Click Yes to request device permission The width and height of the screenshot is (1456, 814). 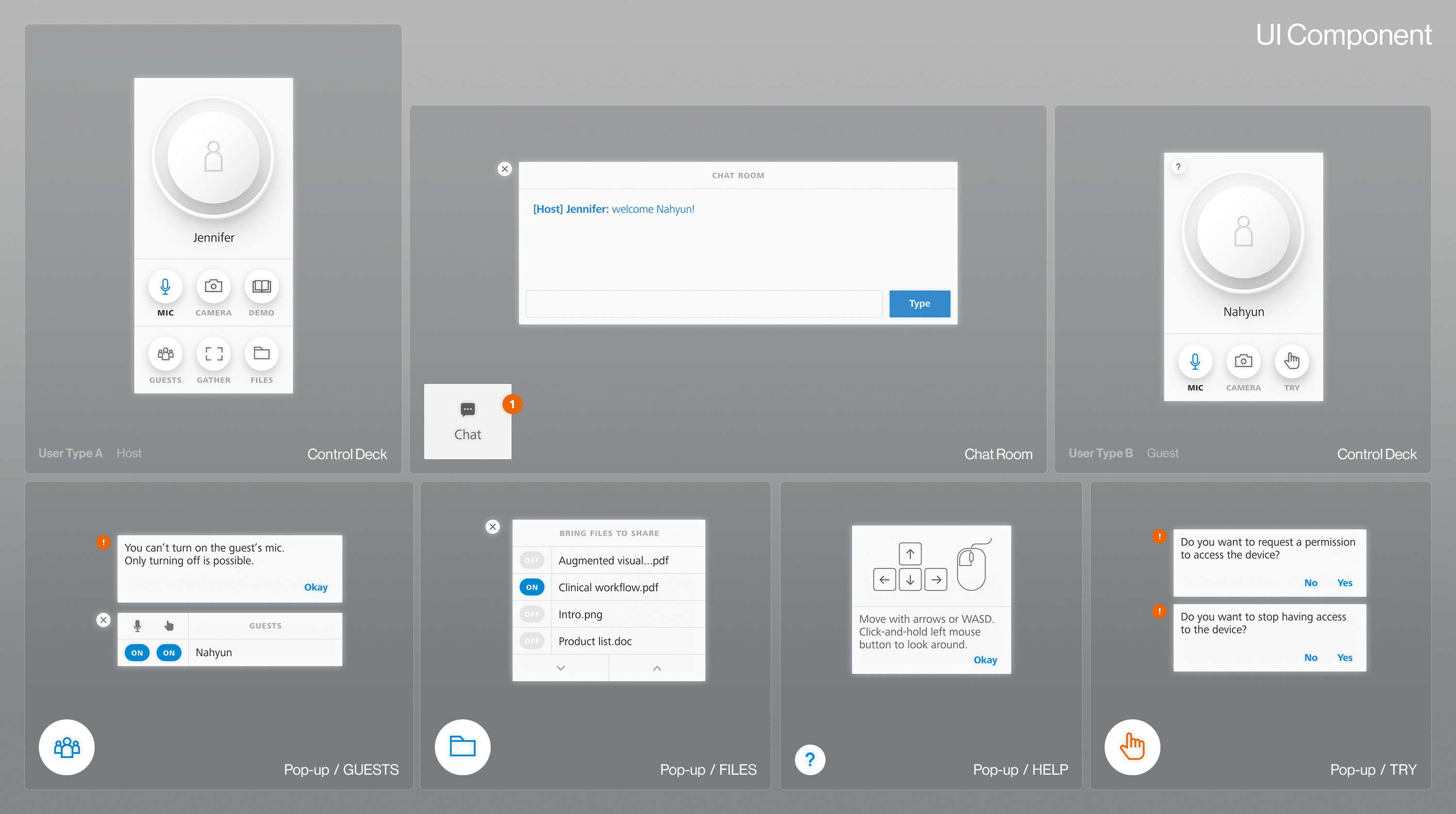coord(1345,583)
